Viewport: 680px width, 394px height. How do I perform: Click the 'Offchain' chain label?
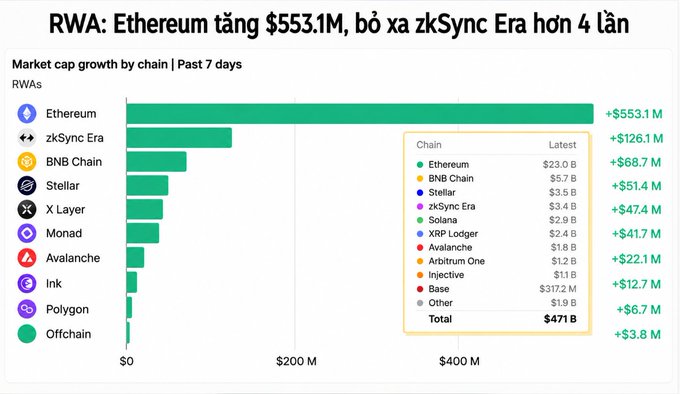(x=69, y=334)
